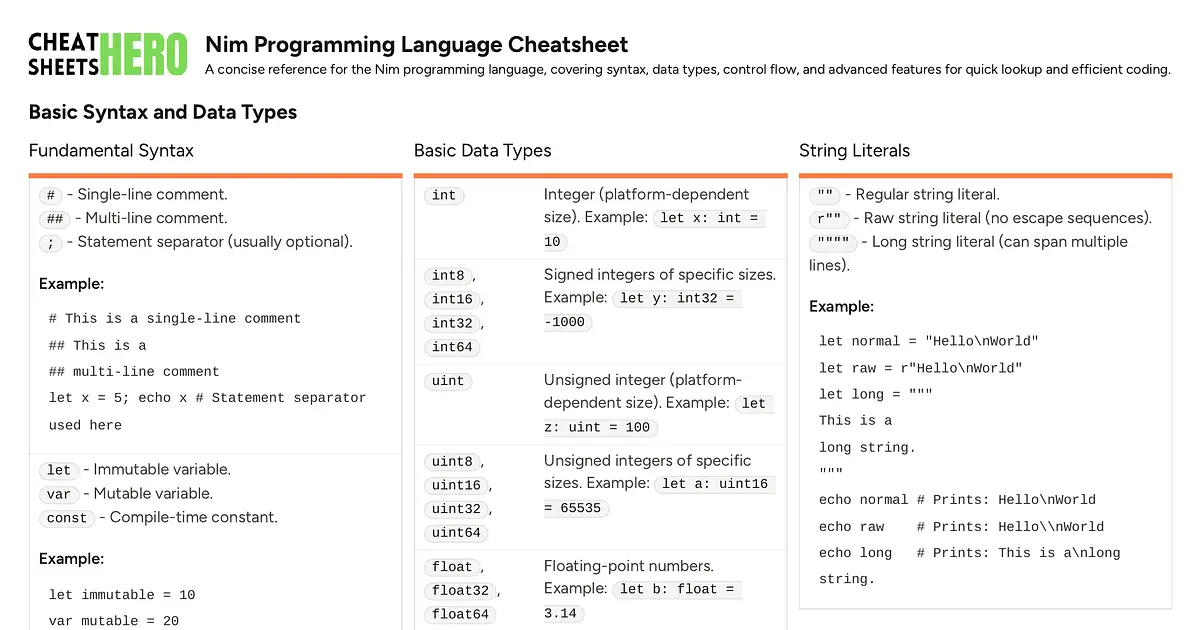This screenshot has width=1200, height=630.
Task: Click the ; statement separator badge
Action: tap(51, 243)
